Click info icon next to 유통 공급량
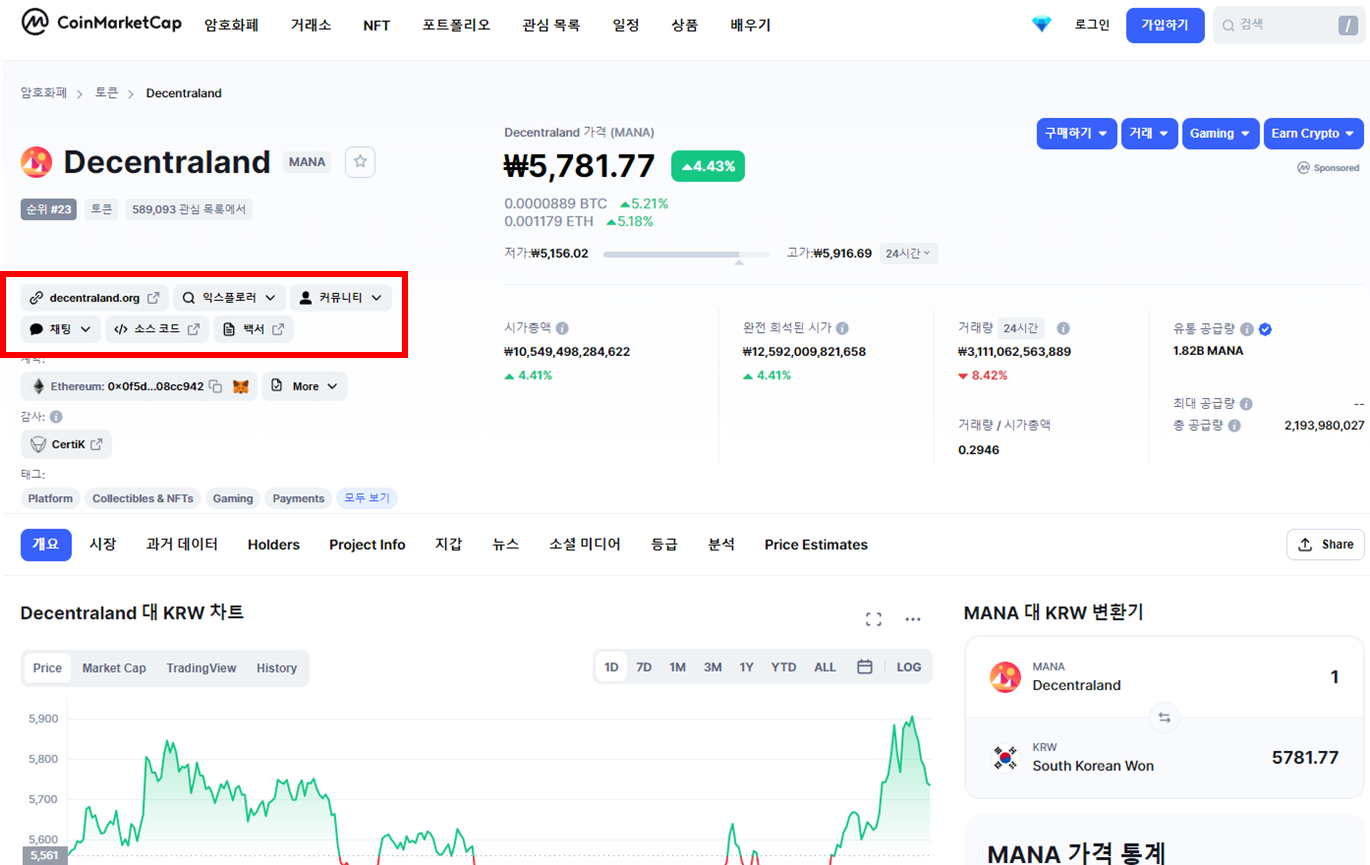This screenshot has width=1370, height=865. [x=1247, y=328]
